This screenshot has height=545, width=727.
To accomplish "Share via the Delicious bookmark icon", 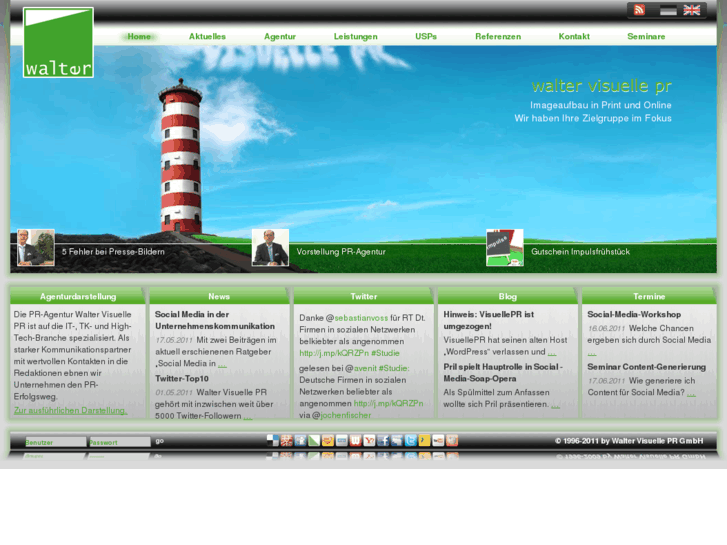I will coord(273,440).
